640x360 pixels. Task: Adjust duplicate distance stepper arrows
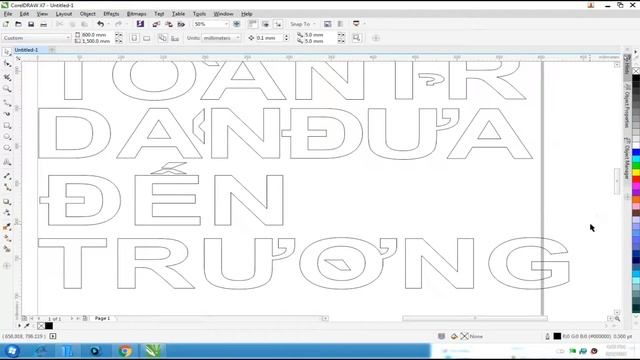pos(341,38)
